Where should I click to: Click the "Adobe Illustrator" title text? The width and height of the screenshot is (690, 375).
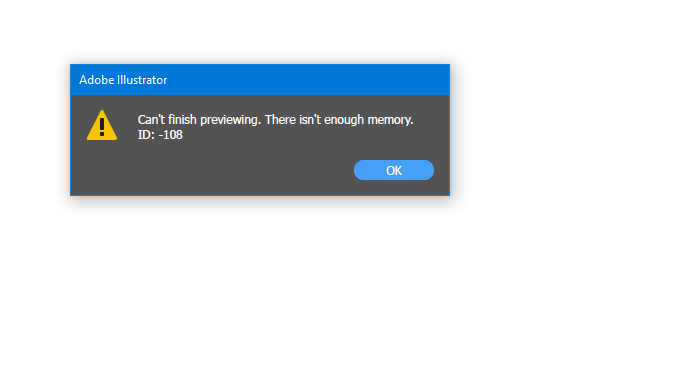click(x=123, y=80)
